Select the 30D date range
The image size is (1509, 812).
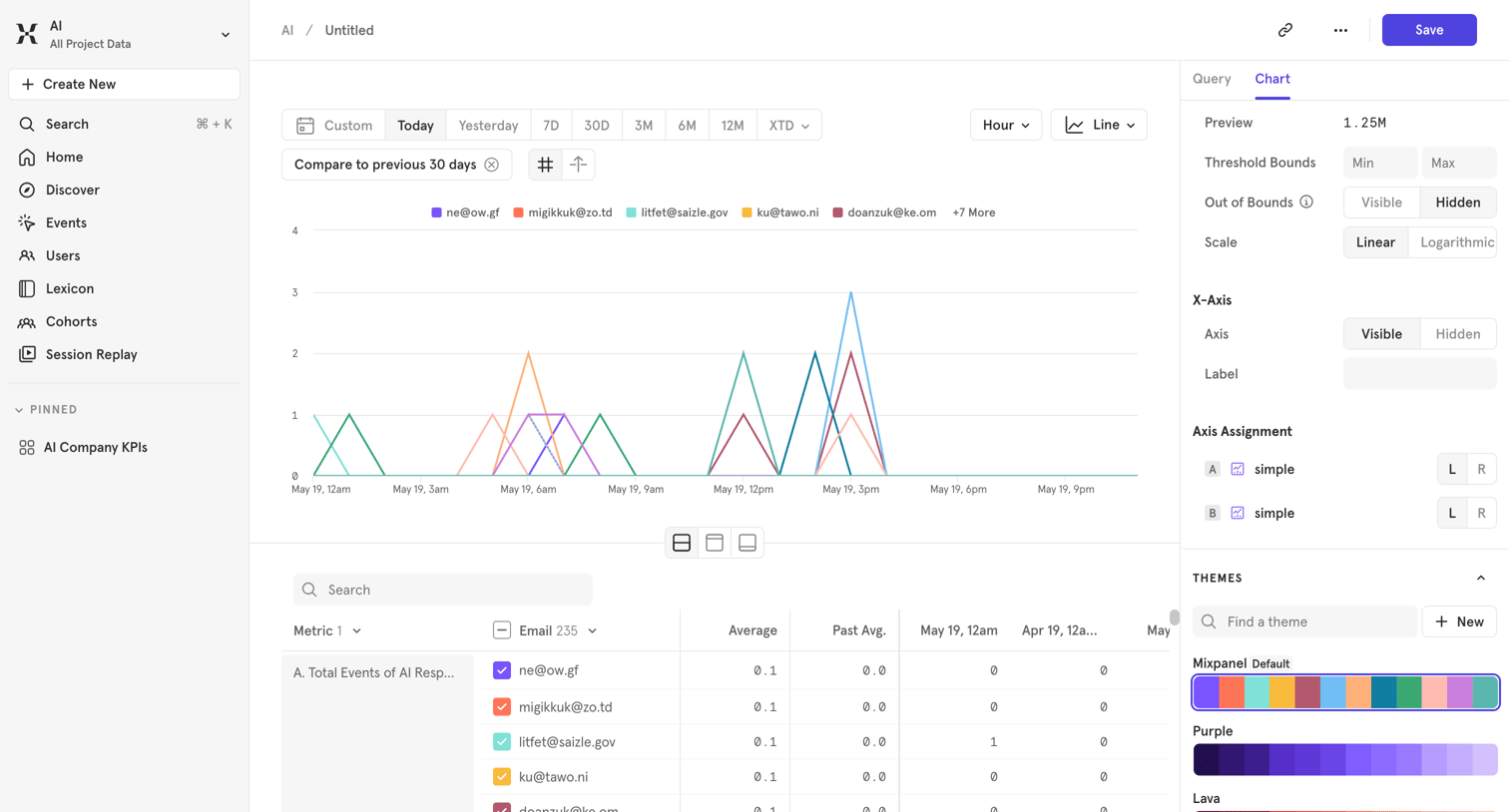coord(597,126)
